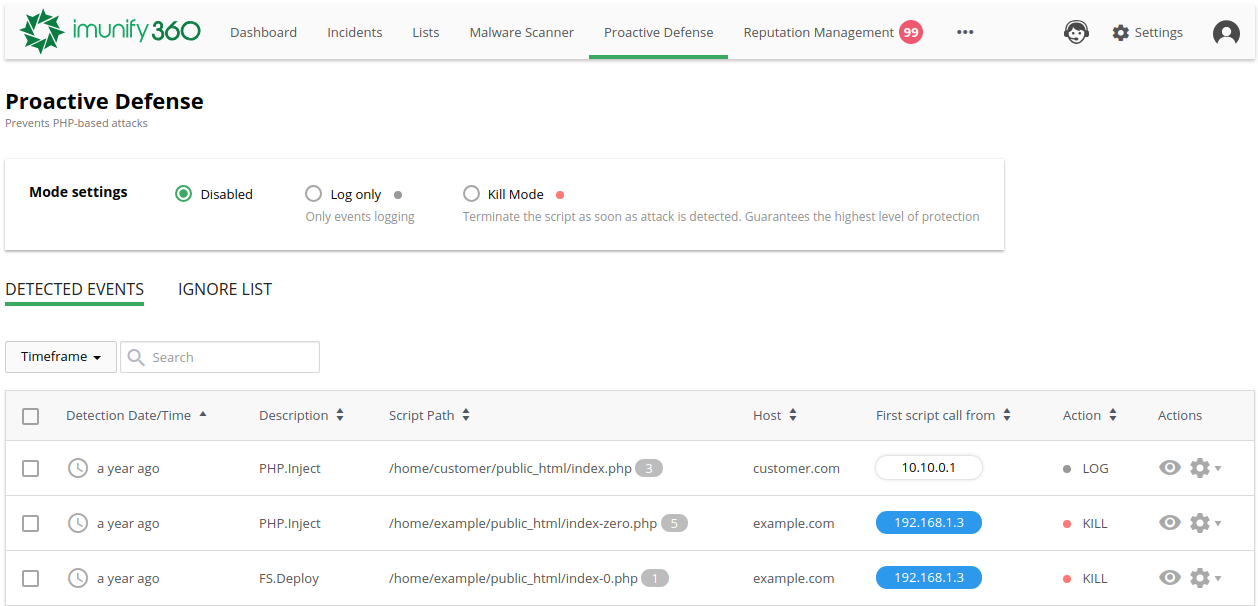The image size is (1258, 606).
Task: Select the Kill Mode radio
Action: click(x=471, y=194)
